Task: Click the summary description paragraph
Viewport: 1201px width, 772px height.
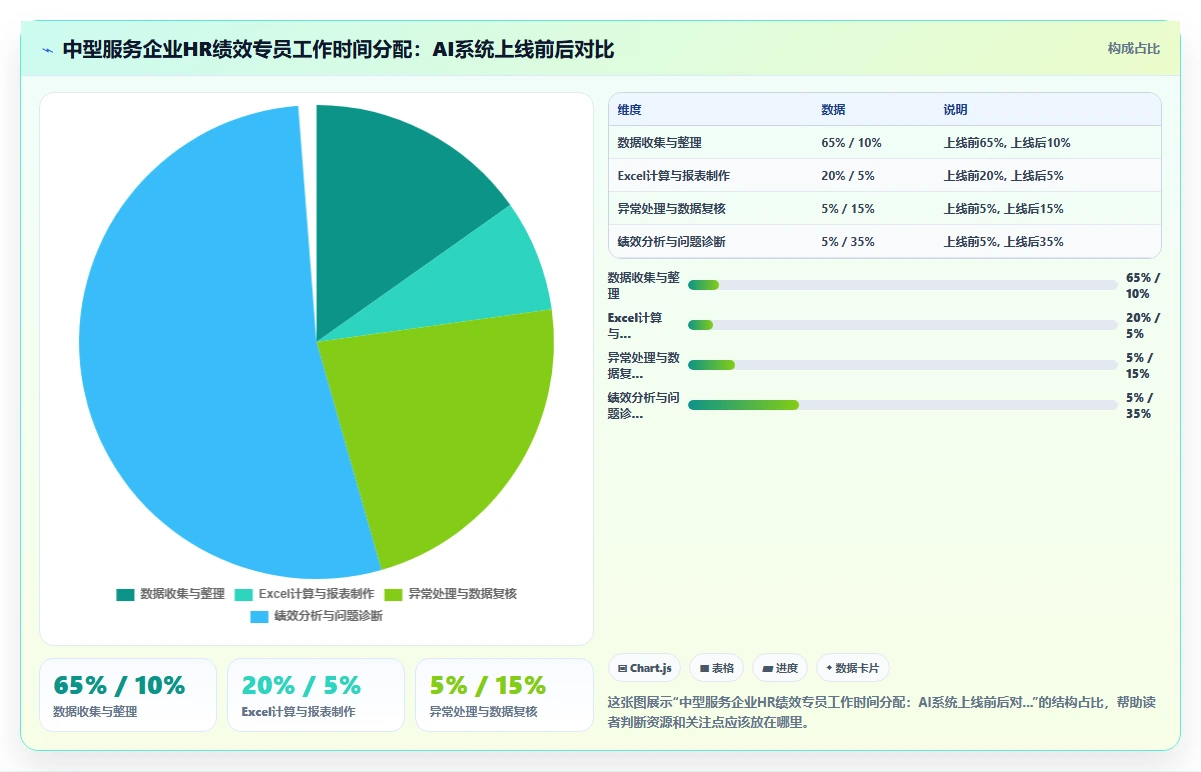Action: point(882,712)
